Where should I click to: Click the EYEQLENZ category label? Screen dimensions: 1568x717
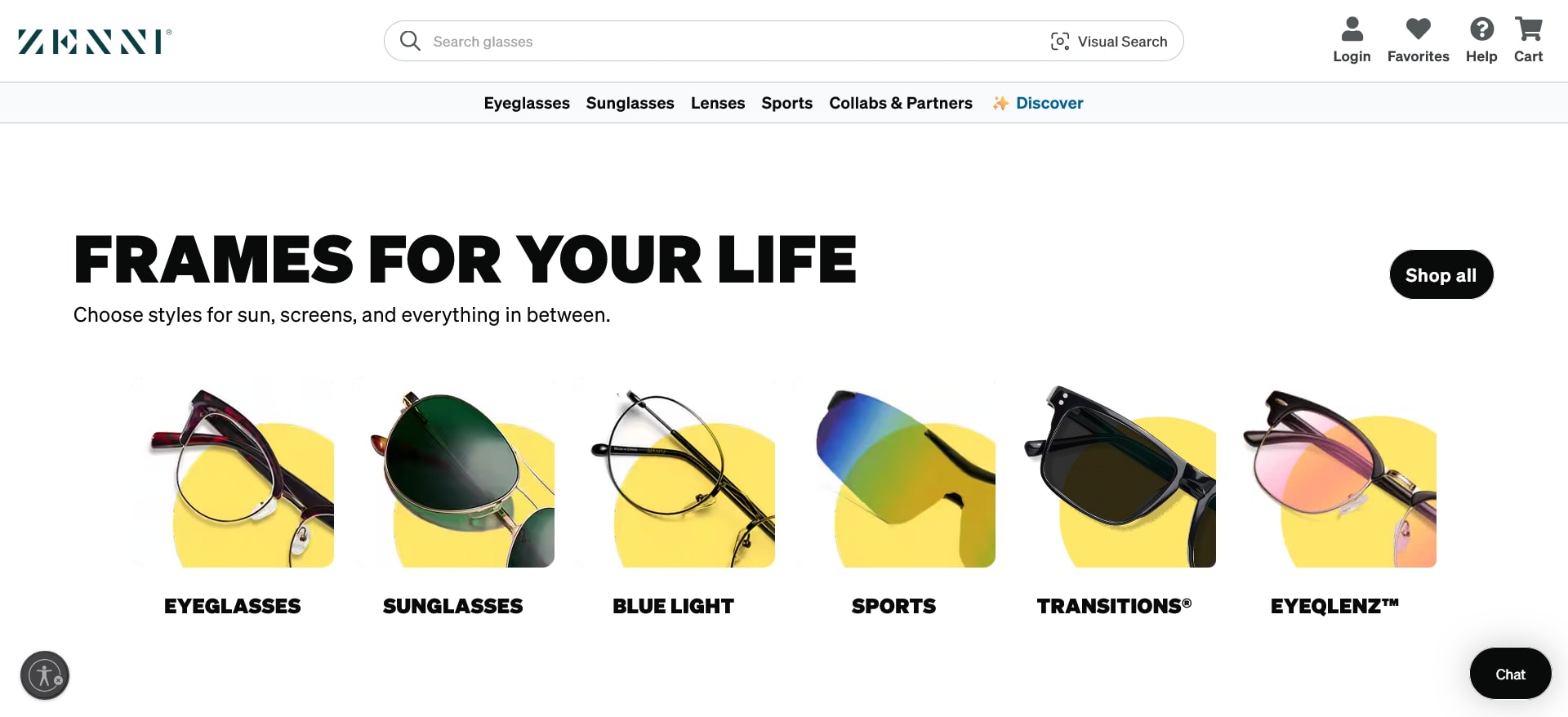[1335, 606]
